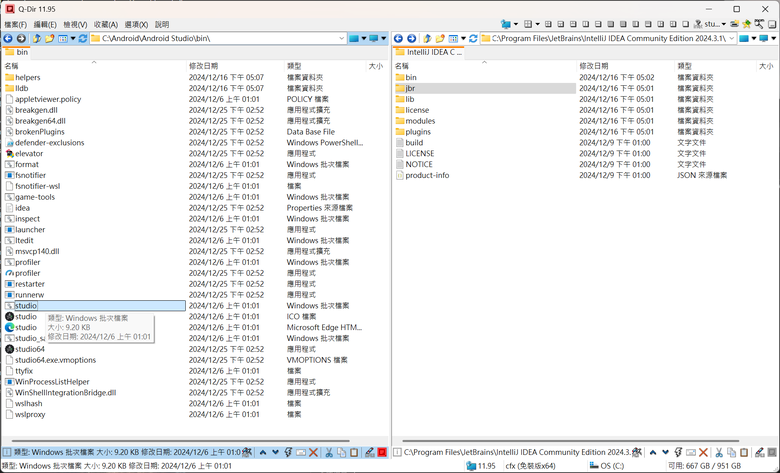This screenshot has width=780, height=473.
Task: Paste in right pane status toolbar
Action: [744, 452]
